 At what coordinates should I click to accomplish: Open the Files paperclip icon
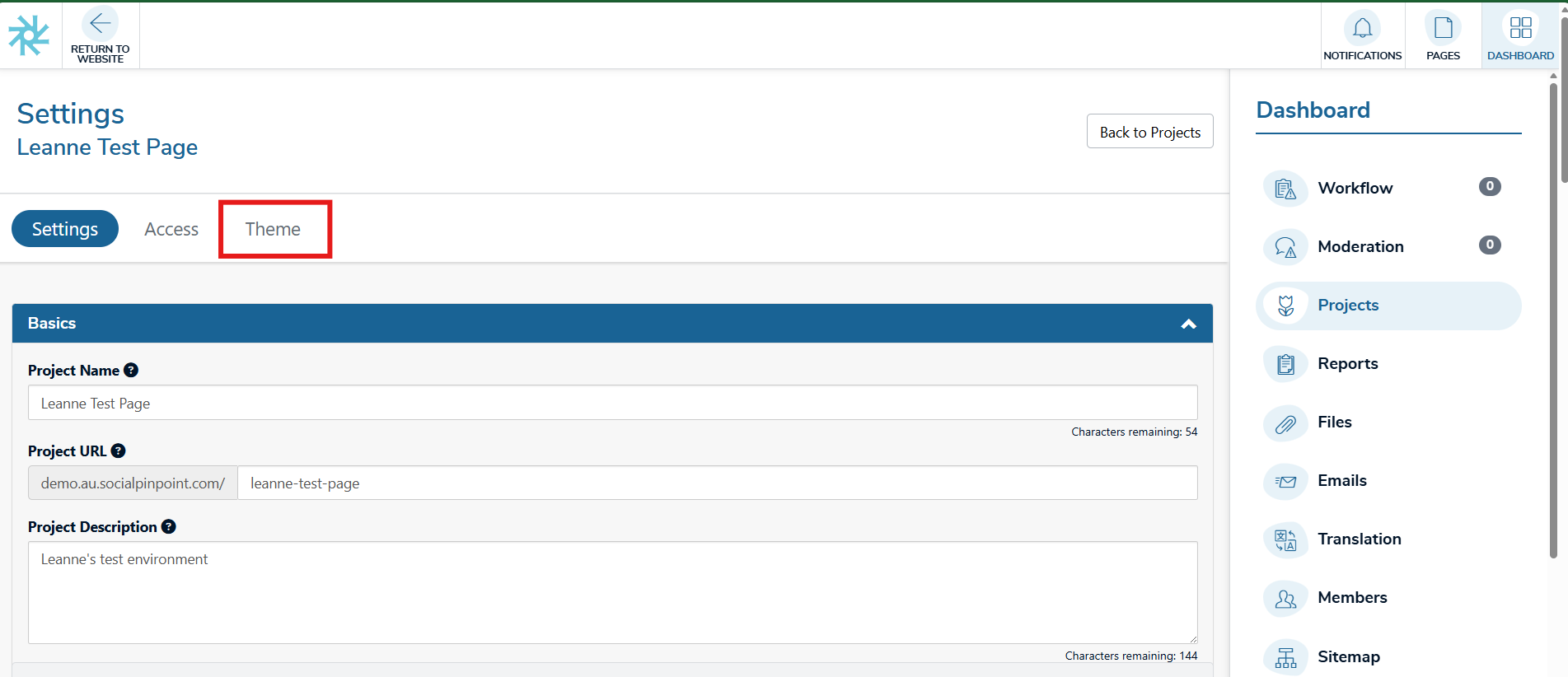tap(1285, 423)
